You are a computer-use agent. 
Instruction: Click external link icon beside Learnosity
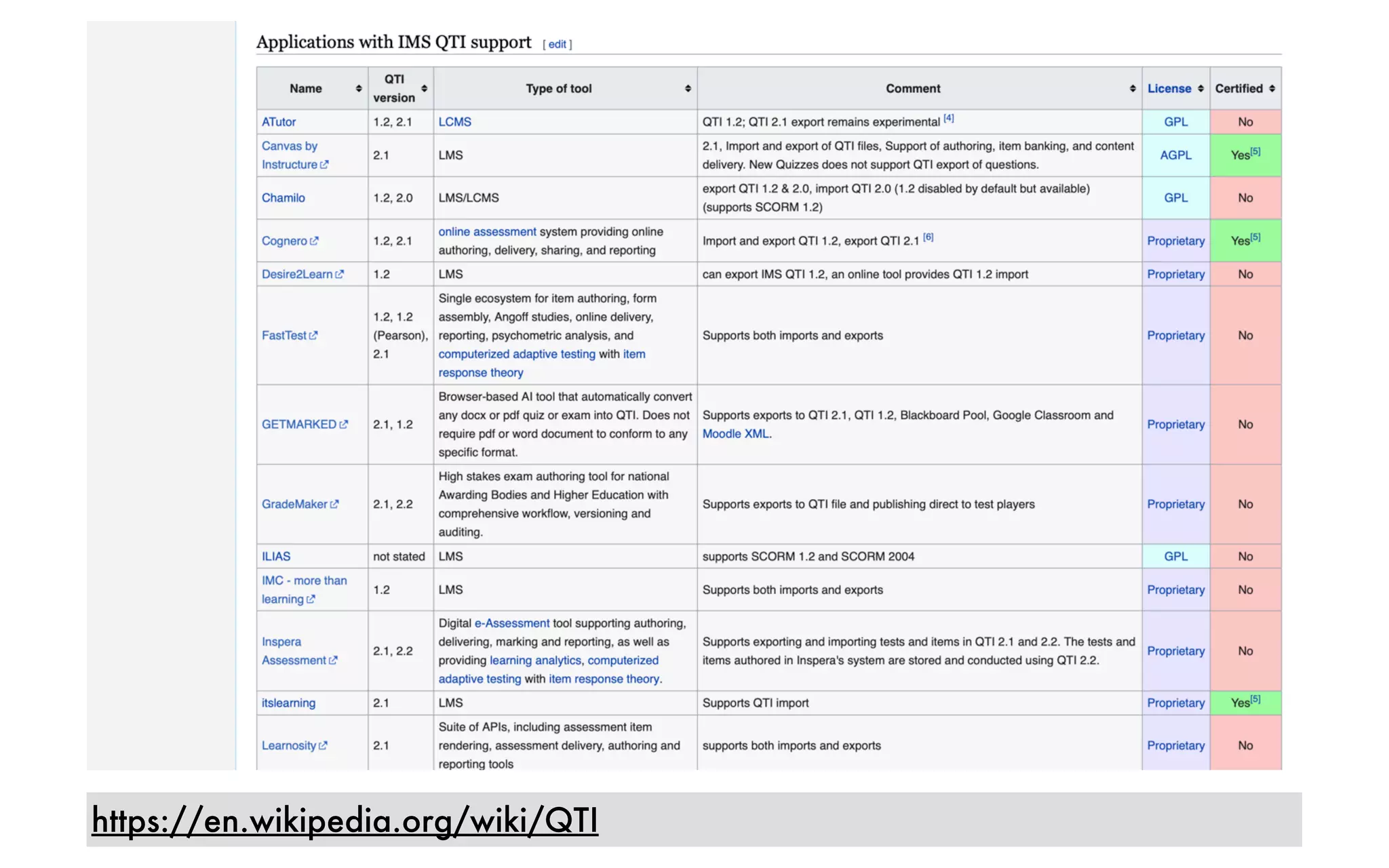click(x=323, y=745)
